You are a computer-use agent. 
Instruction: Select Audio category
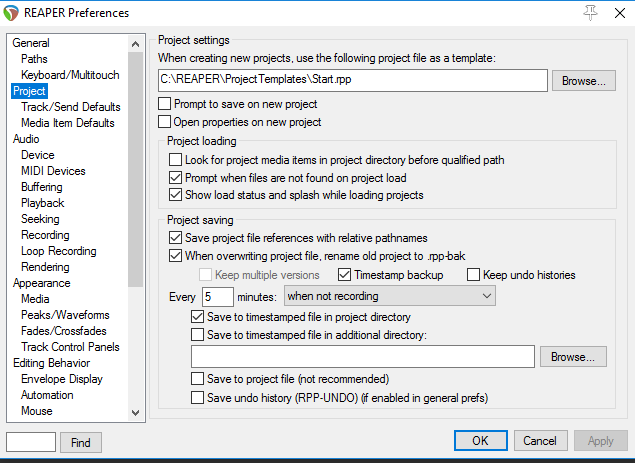(x=26, y=139)
